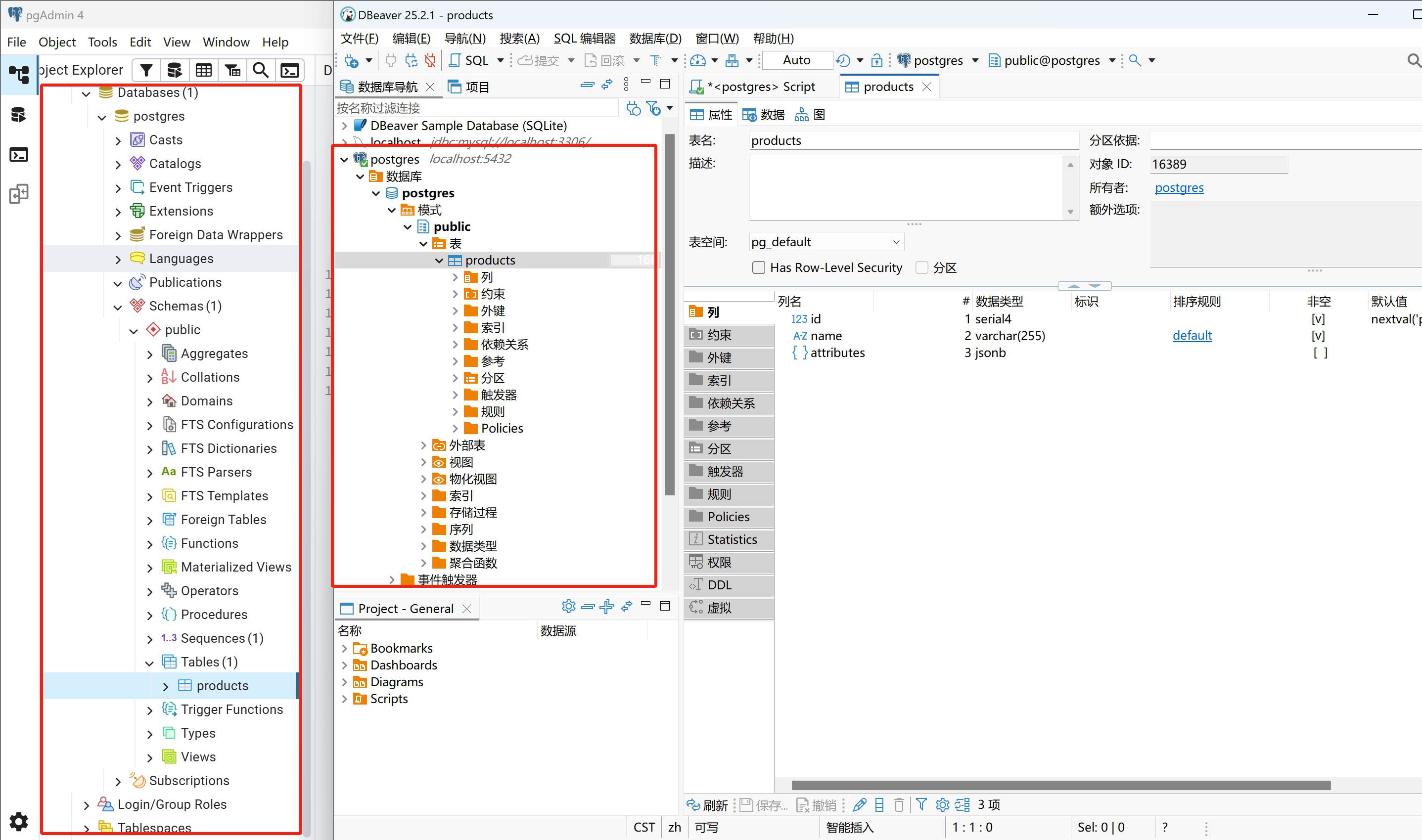Expand products table in pgAdmin tree
Screen dimensions: 1422x840
165,687
